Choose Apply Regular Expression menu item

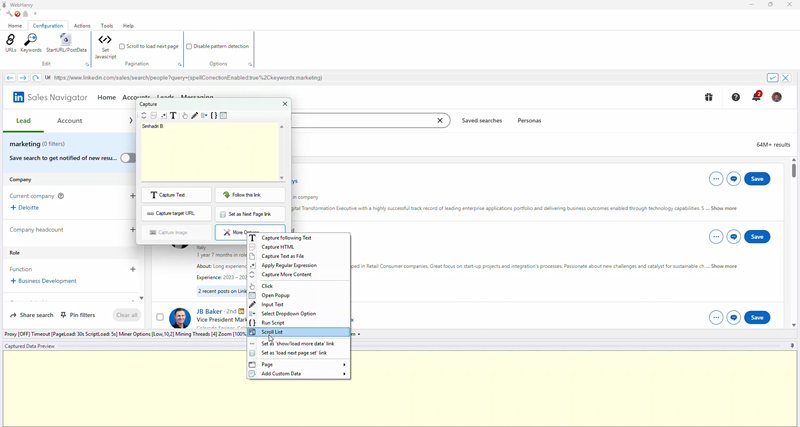[x=298, y=266]
